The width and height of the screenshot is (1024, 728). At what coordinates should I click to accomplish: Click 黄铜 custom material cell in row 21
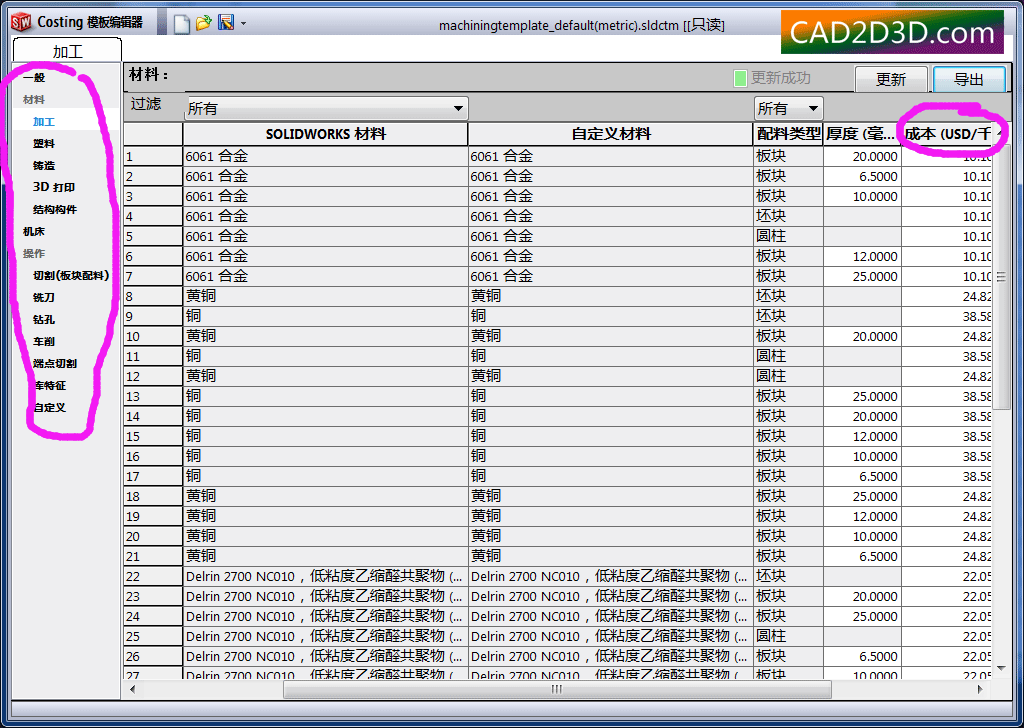pos(611,556)
